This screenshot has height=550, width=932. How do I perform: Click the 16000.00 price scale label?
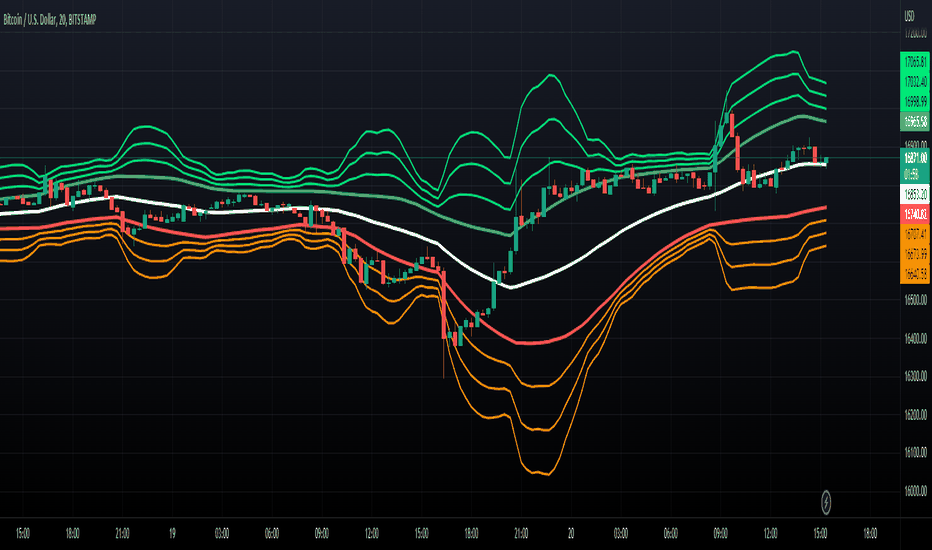915,491
